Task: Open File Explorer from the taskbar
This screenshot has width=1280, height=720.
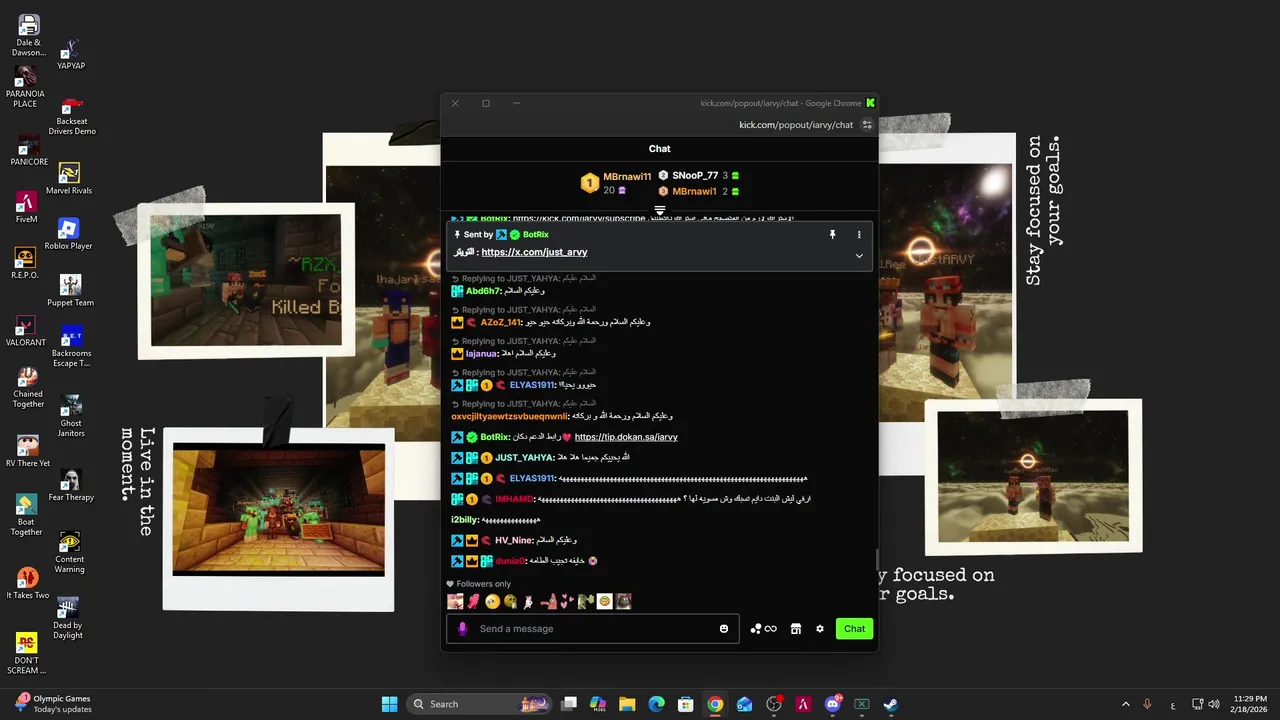Action: click(x=627, y=704)
